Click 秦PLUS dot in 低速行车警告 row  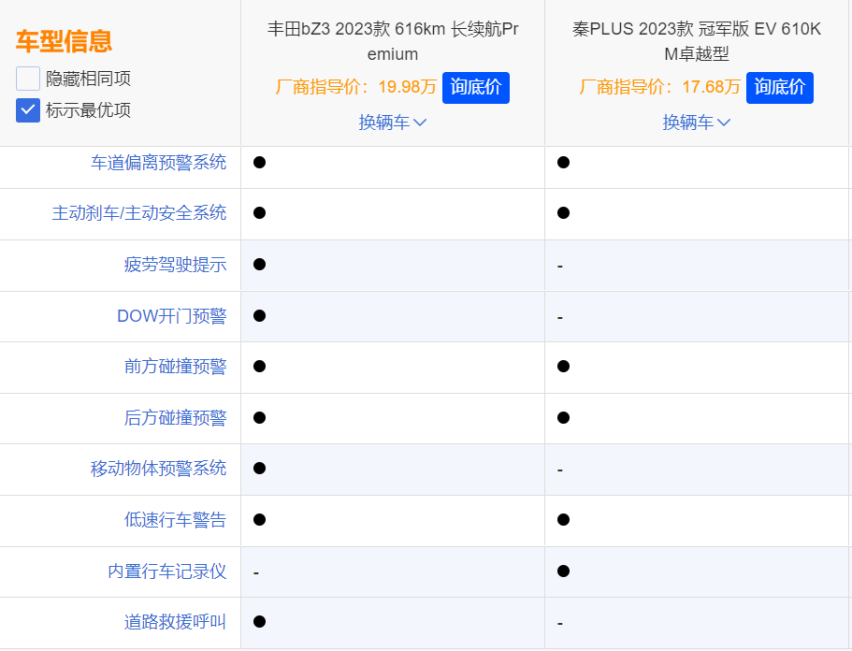(x=563, y=520)
